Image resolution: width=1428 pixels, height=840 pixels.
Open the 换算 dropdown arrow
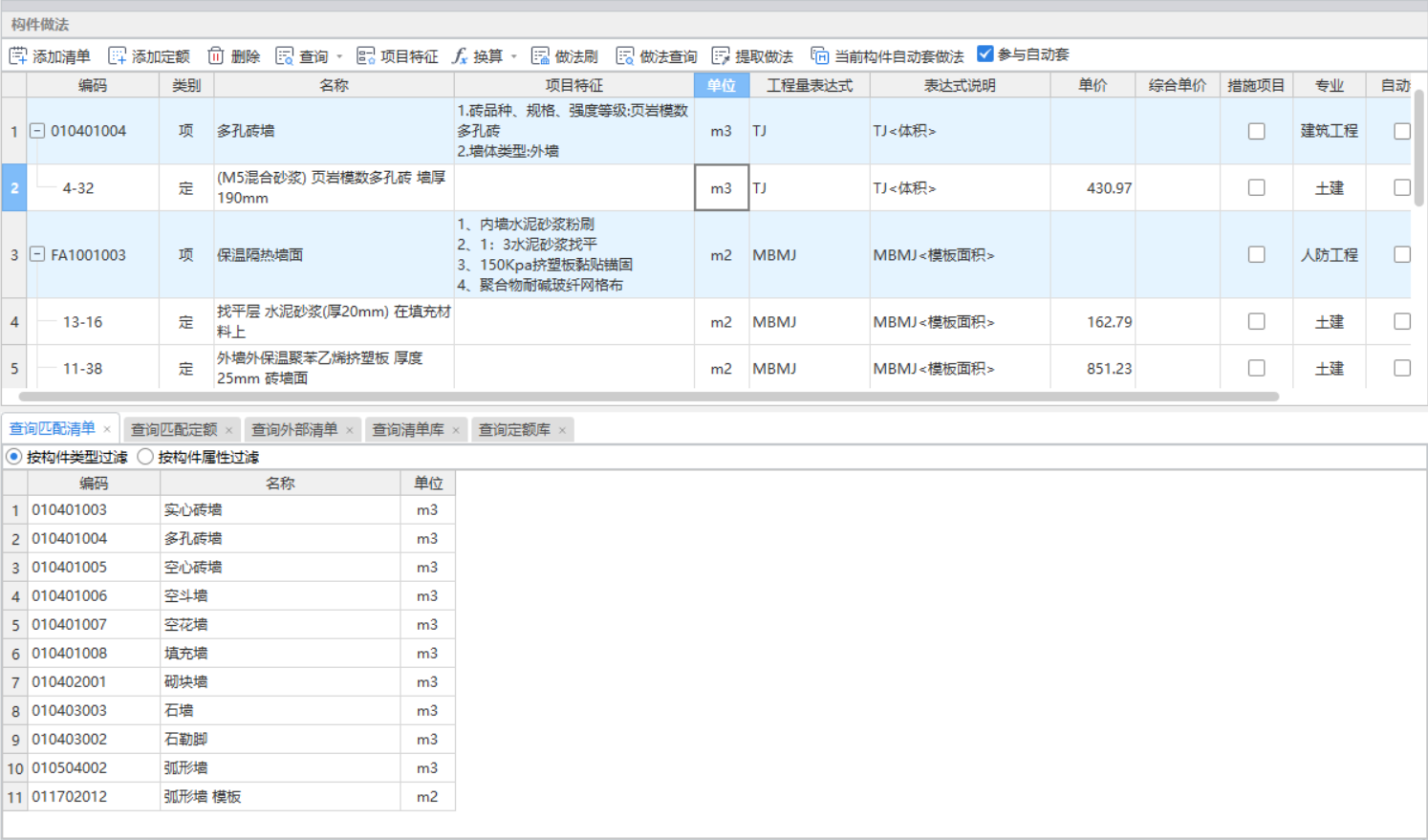513,56
